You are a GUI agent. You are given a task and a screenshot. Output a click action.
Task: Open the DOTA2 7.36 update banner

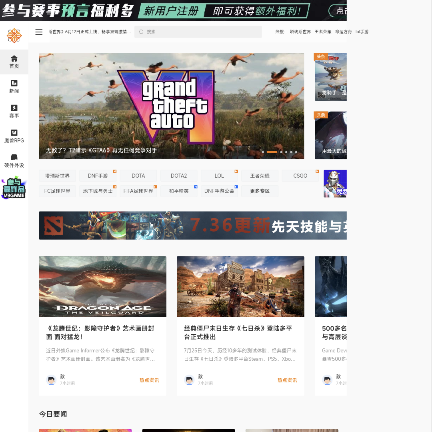(x=193, y=226)
